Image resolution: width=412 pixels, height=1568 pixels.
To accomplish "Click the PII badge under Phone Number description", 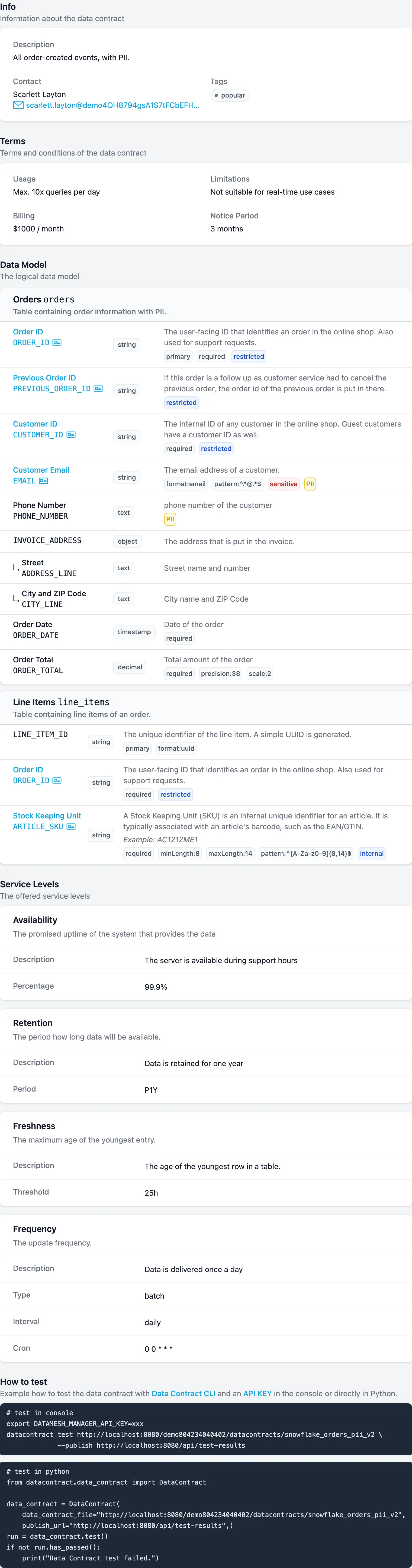I will (170, 519).
